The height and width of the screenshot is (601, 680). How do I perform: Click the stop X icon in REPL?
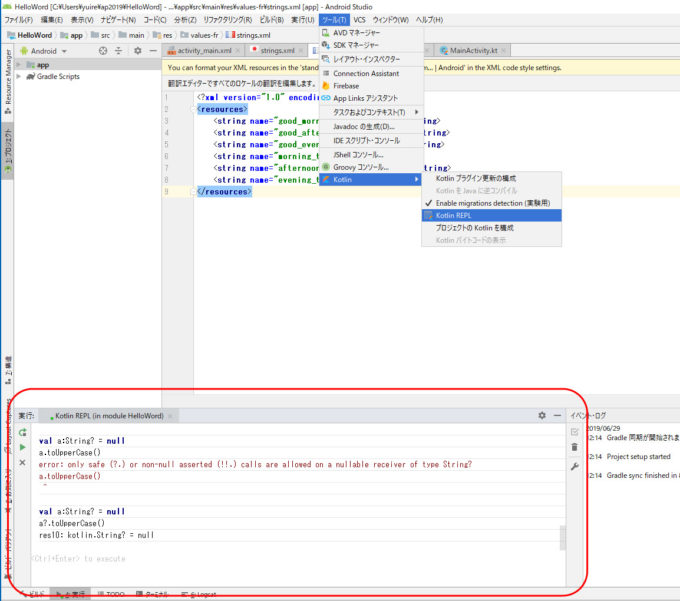pyautogui.click(x=23, y=463)
